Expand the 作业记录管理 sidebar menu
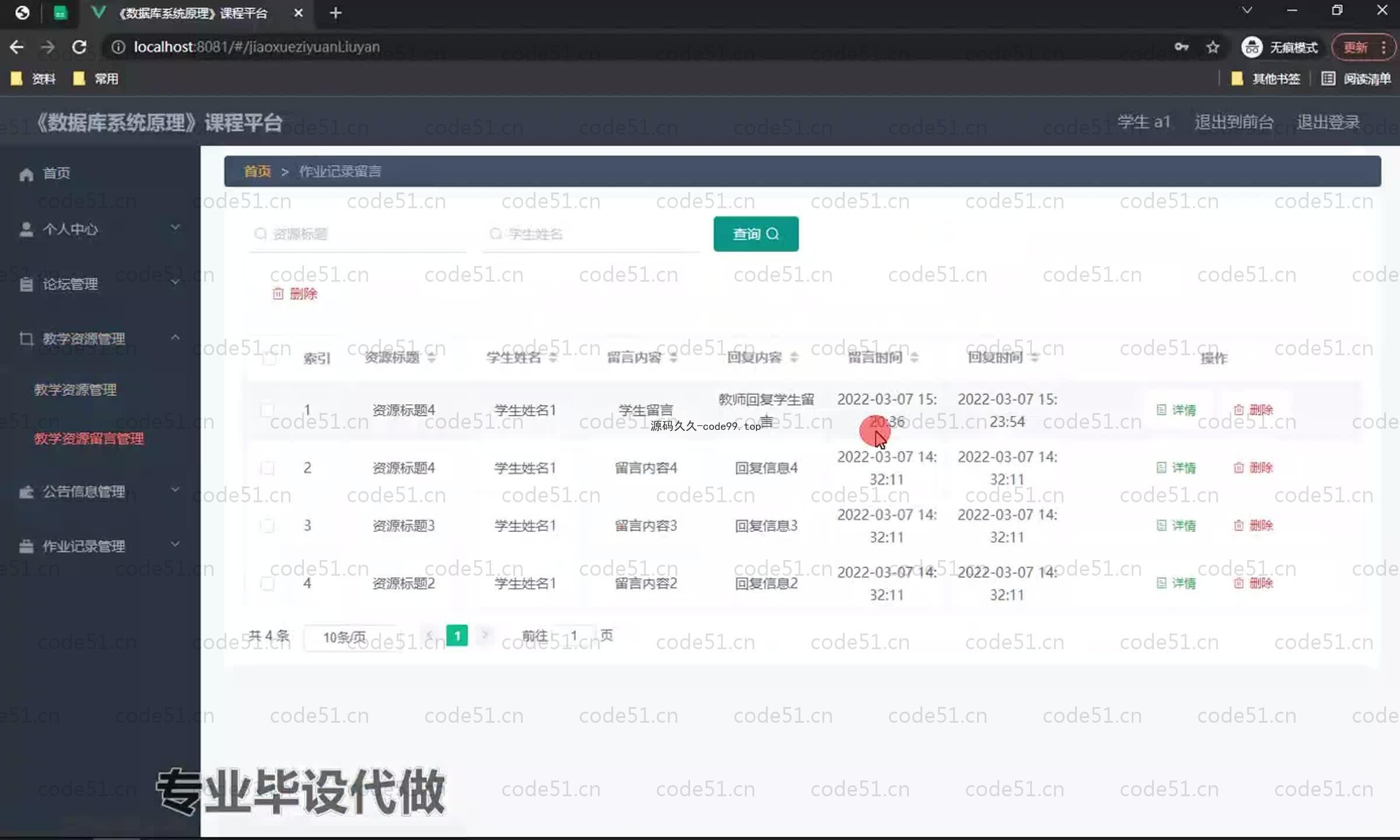 click(99, 546)
